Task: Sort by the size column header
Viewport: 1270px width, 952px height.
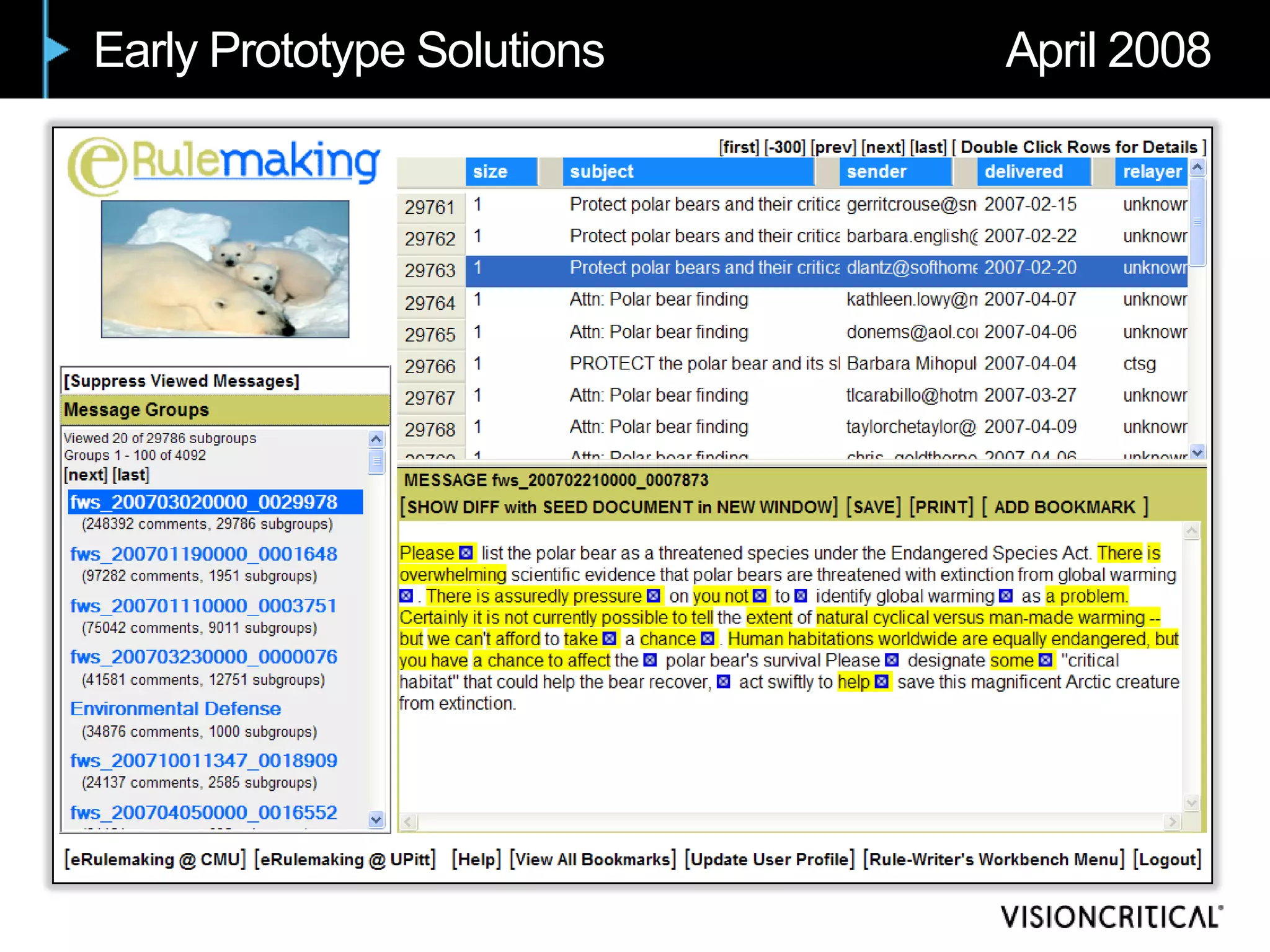Action: (x=501, y=172)
